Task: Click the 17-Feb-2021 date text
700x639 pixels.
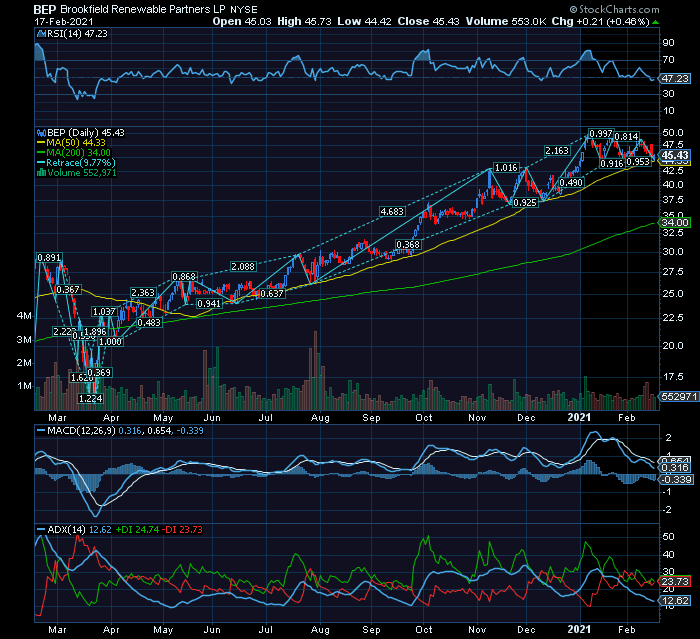Action: 63,22
